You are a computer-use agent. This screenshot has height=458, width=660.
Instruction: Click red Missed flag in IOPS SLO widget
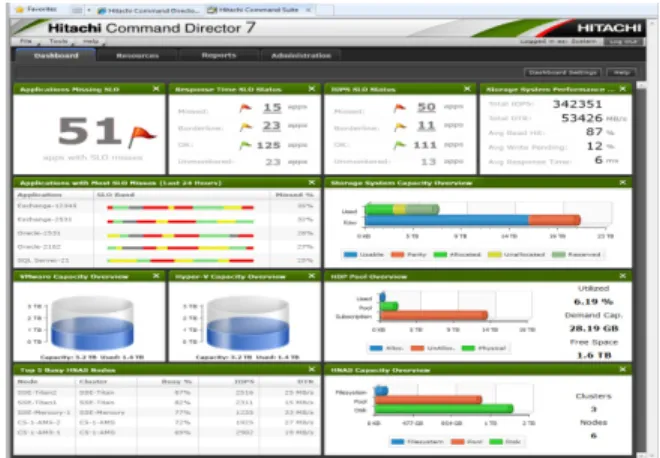click(400, 108)
